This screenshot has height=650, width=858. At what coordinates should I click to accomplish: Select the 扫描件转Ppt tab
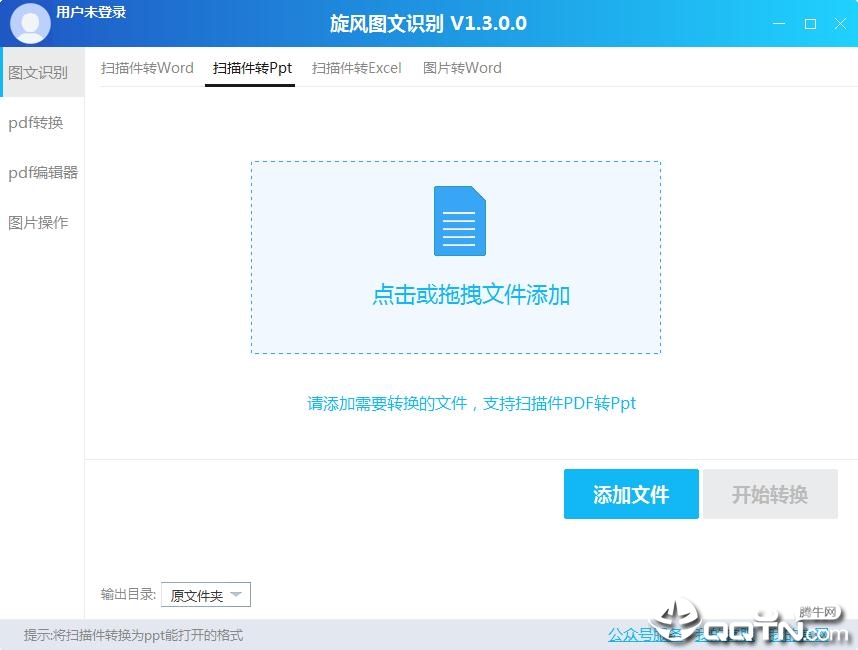point(252,68)
